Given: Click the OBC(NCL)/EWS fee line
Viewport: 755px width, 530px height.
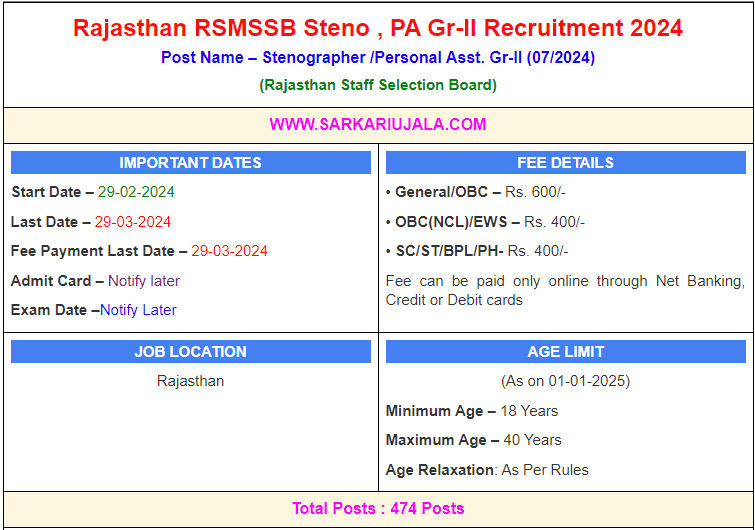Looking at the screenshot, I should (x=486, y=222).
